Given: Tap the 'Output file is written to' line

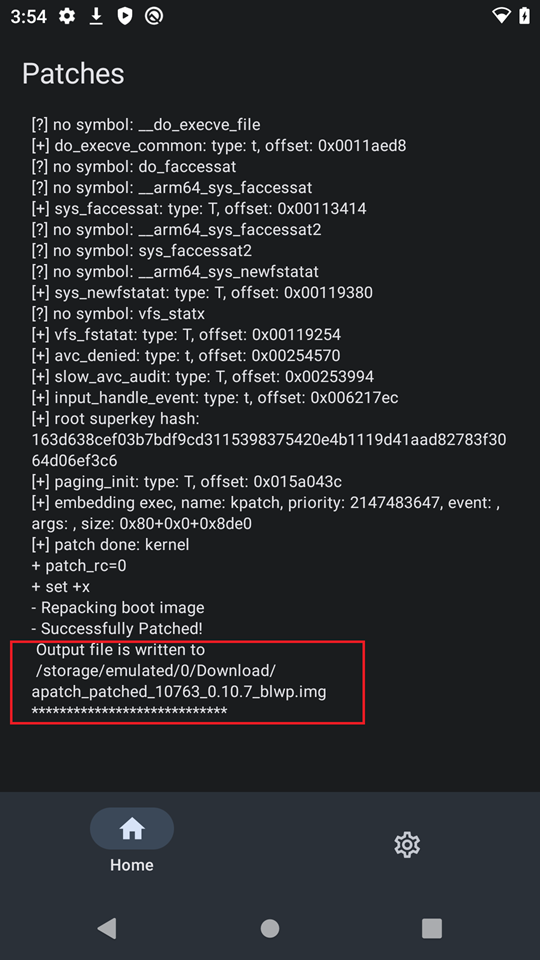Looking at the screenshot, I should [x=120, y=650].
